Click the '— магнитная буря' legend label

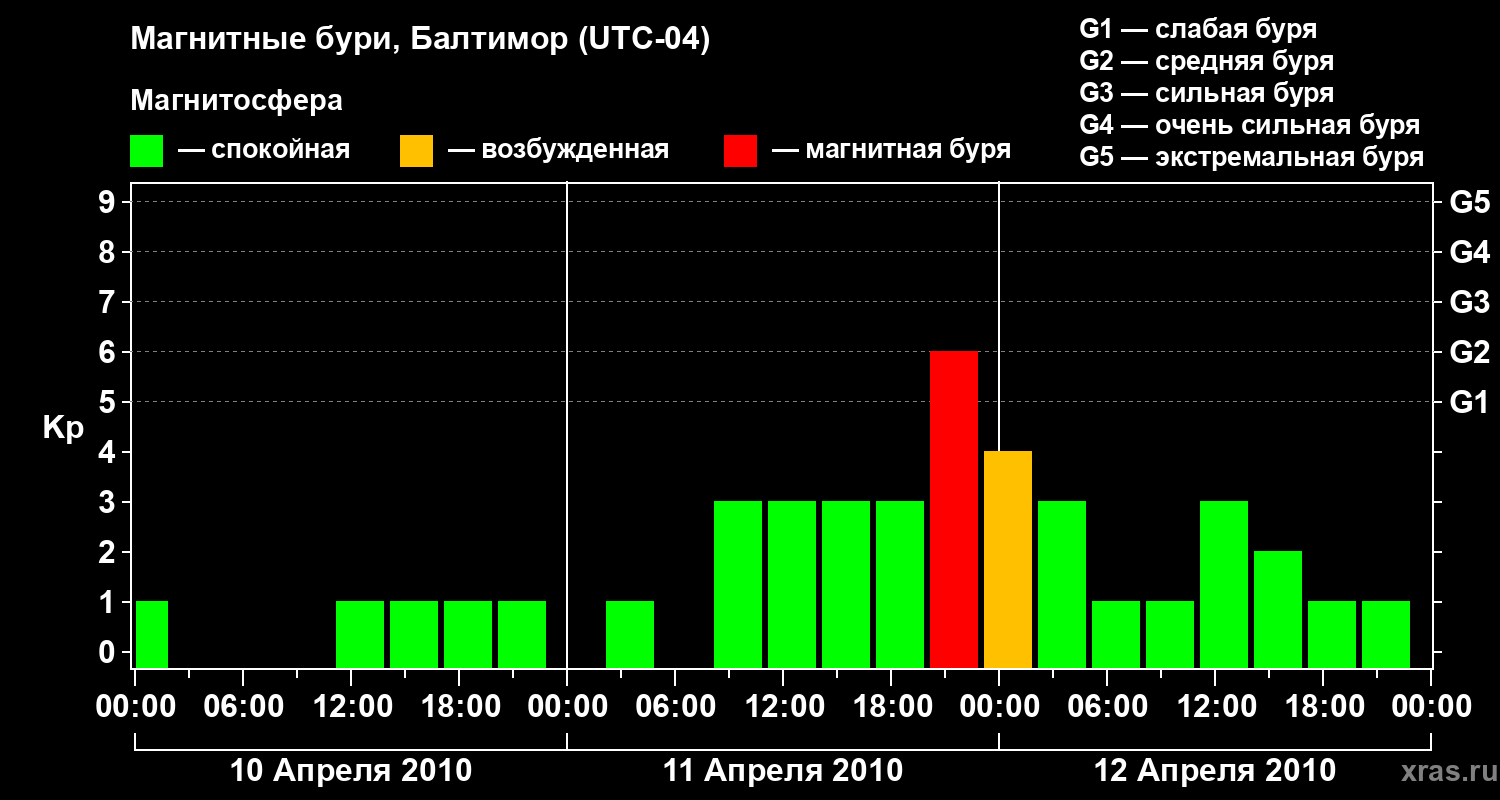[891, 151]
